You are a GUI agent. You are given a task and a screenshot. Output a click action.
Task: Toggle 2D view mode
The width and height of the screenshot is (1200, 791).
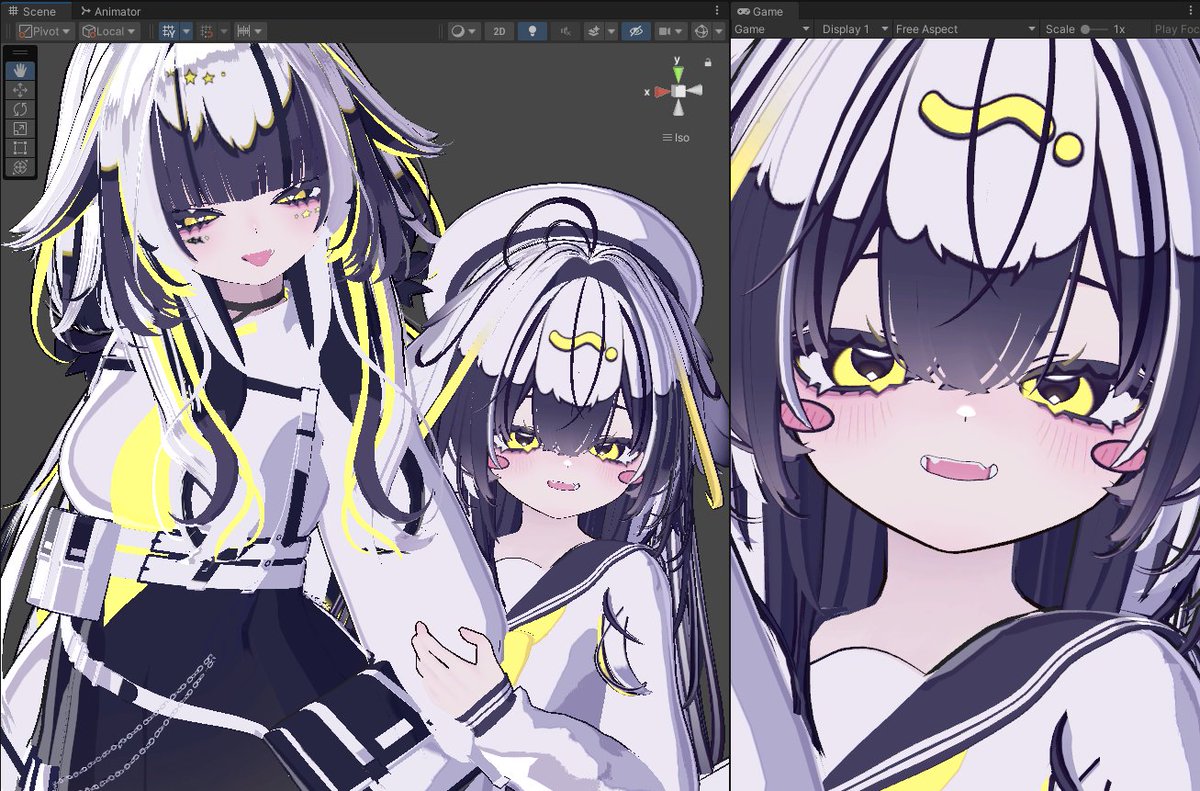tap(499, 31)
